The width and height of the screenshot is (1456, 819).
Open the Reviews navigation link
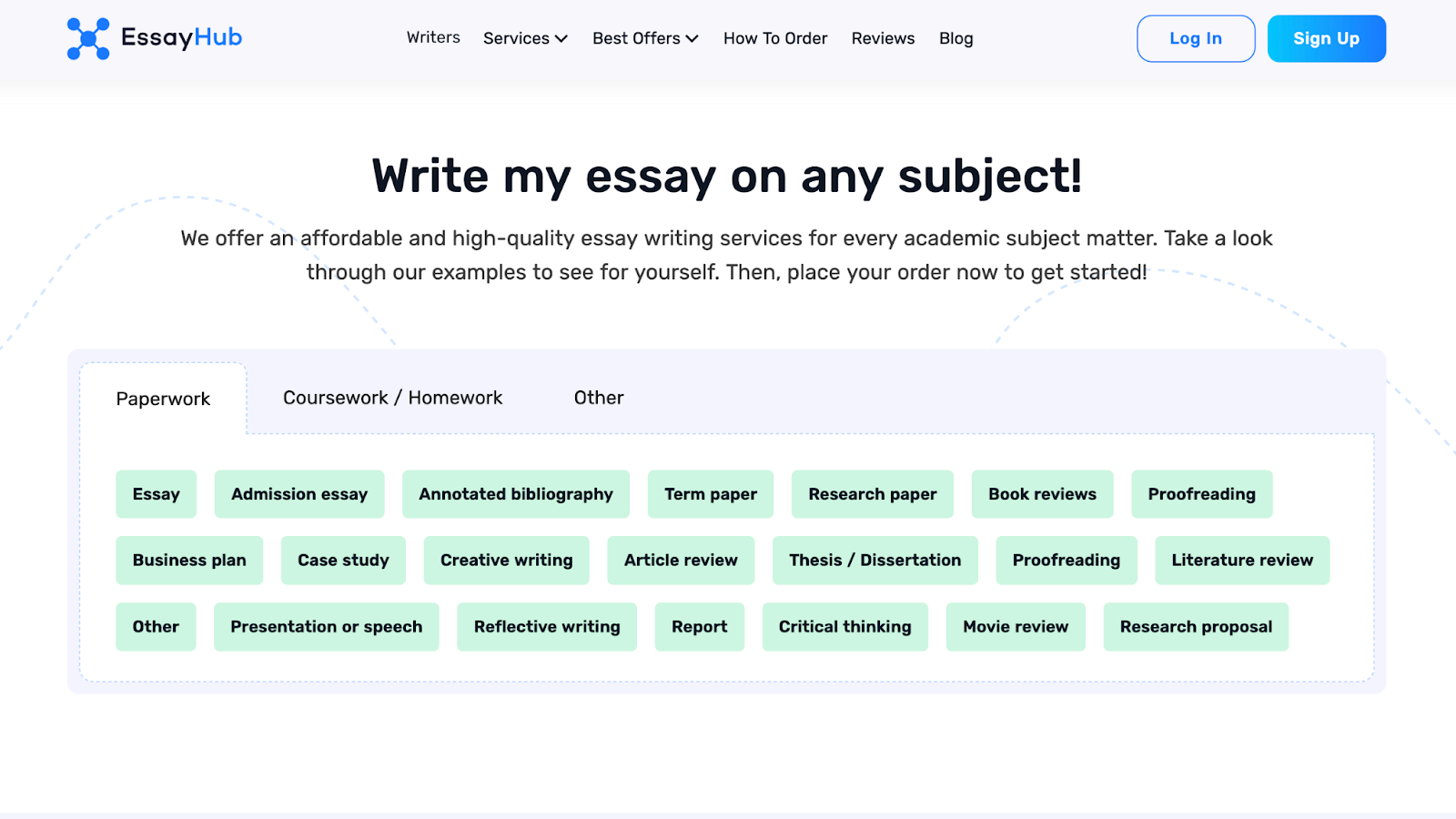pos(883,38)
